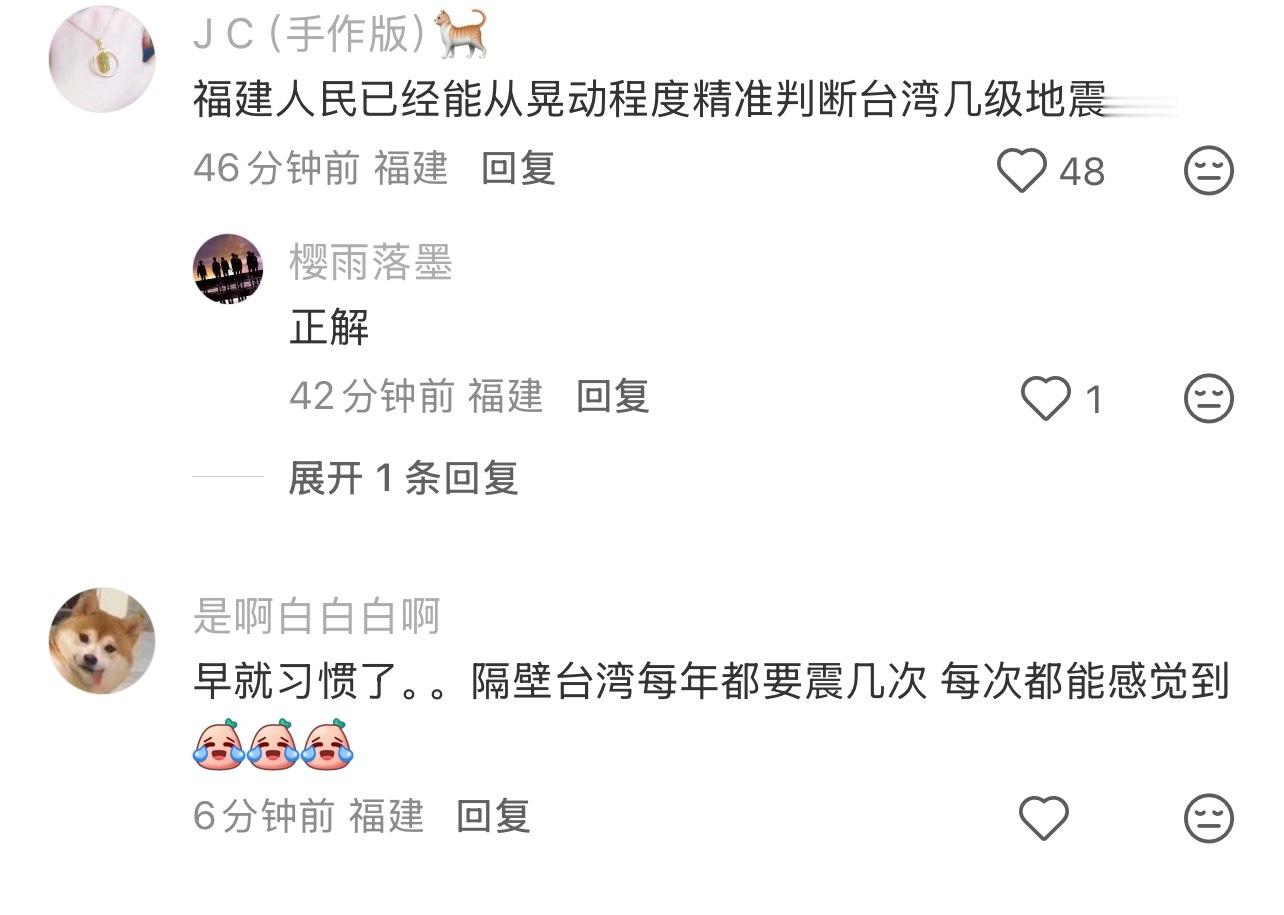Open J C's pendant profile avatar
Viewport: 1284px width, 915px height.
pyautogui.click(x=102, y=59)
